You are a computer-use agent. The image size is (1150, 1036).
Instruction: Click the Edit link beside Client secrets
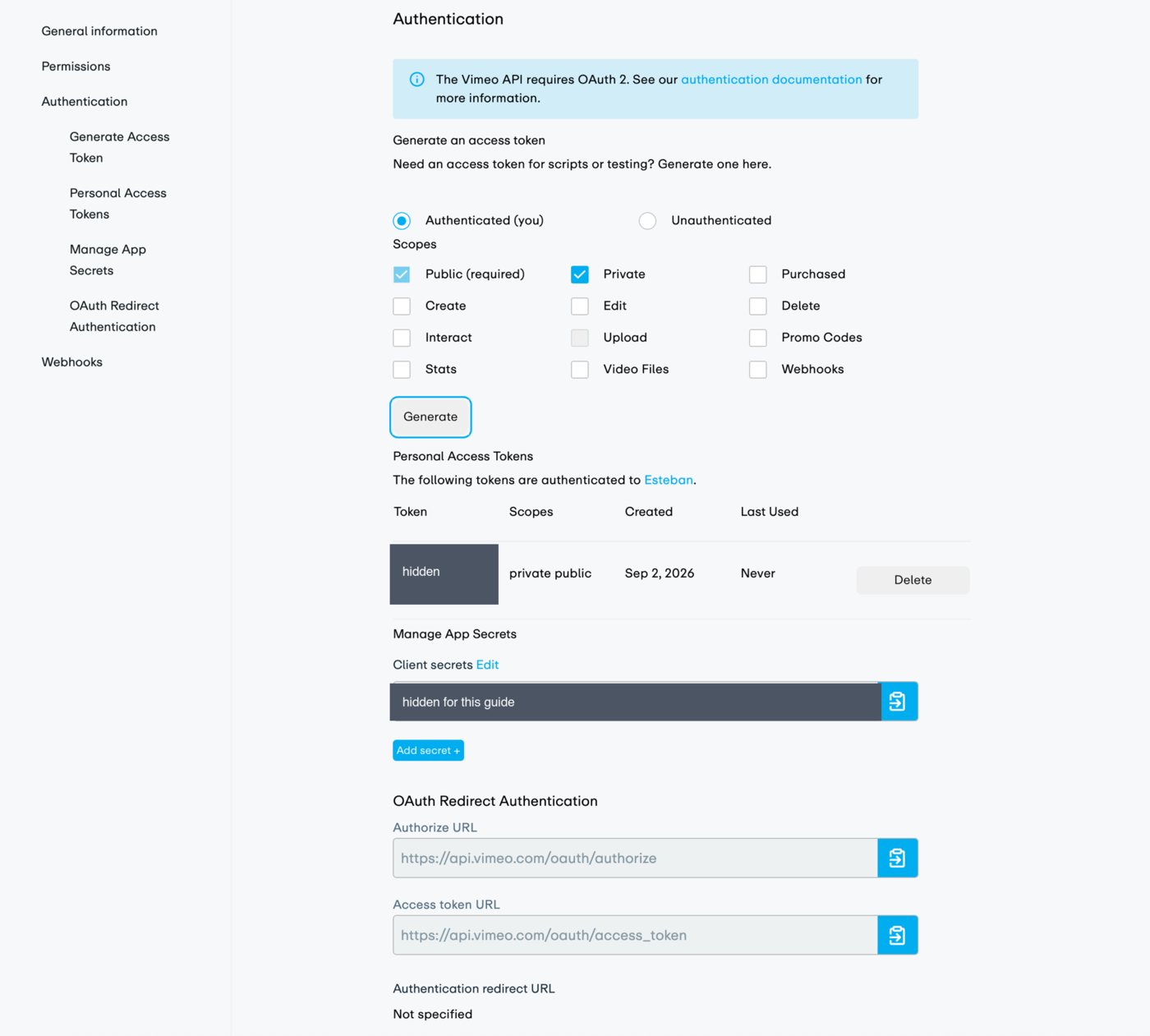(x=487, y=665)
